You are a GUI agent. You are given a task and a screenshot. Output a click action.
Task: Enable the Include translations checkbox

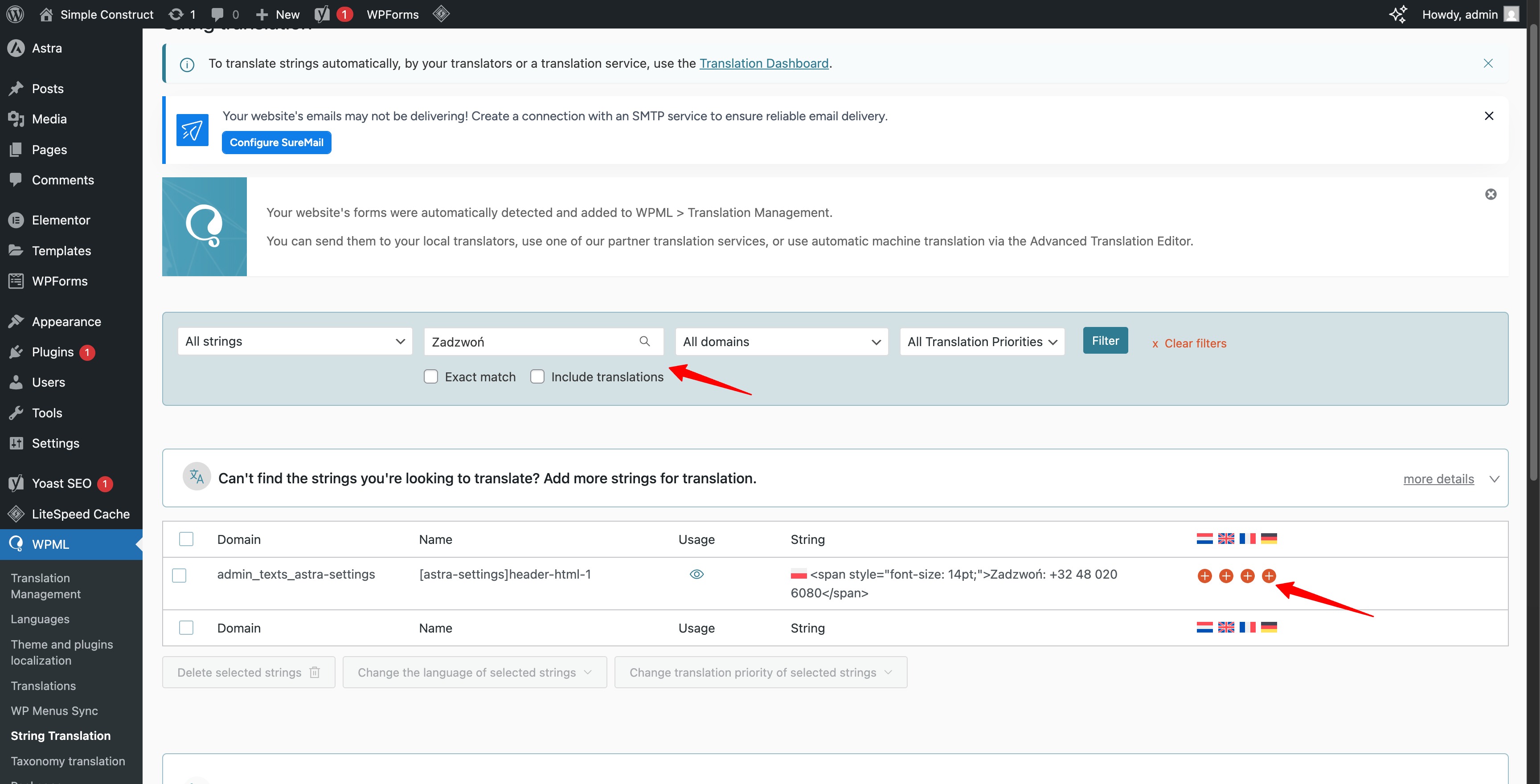point(537,376)
